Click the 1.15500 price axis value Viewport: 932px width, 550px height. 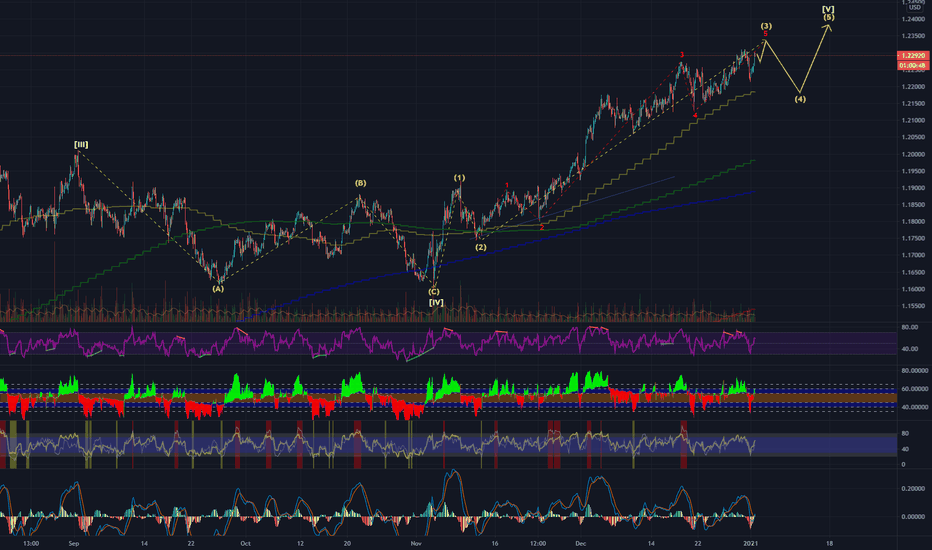tap(913, 306)
